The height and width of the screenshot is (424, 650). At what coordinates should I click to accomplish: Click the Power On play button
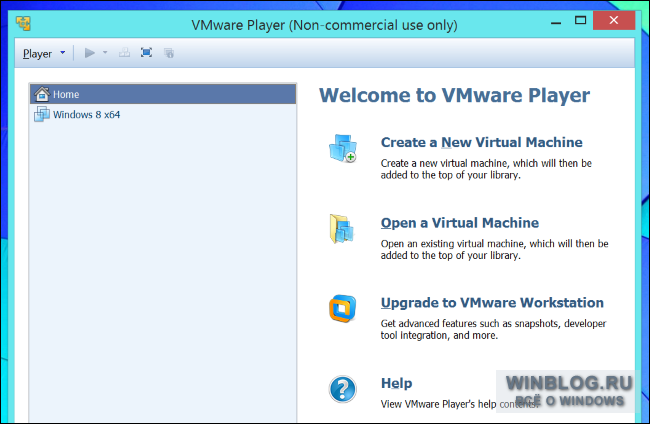click(90, 53)
